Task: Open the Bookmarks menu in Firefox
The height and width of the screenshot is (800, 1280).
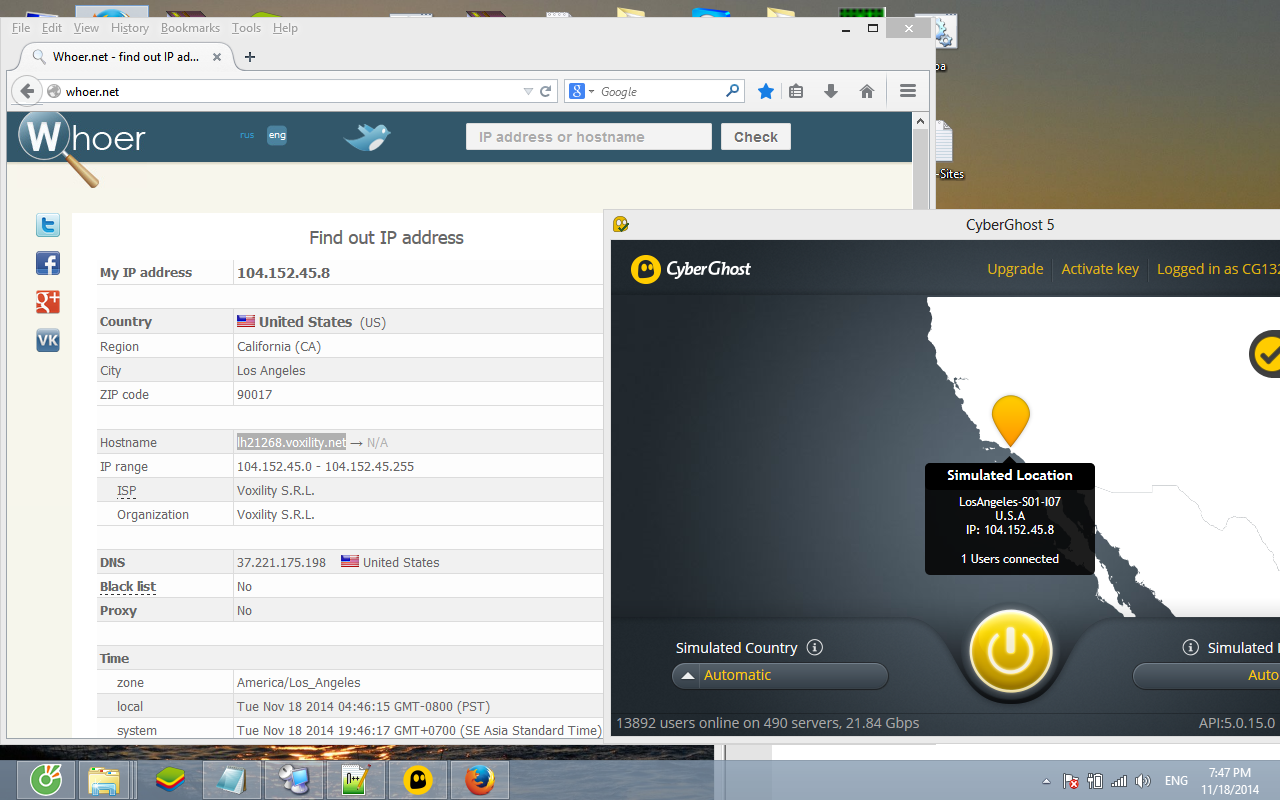Action: [x=190, y=28]
